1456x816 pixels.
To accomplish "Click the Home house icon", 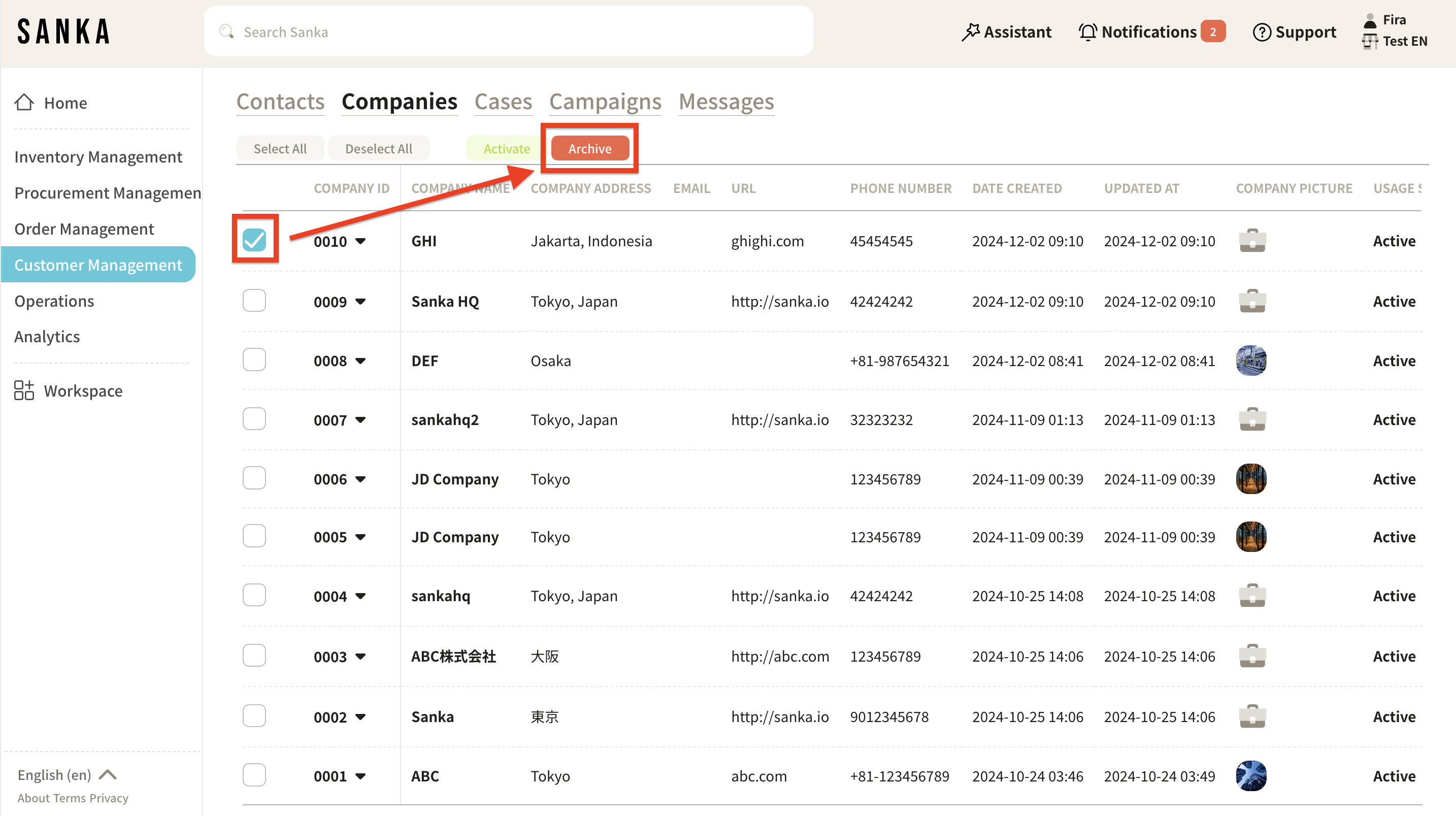I will [x=24, y=103].
